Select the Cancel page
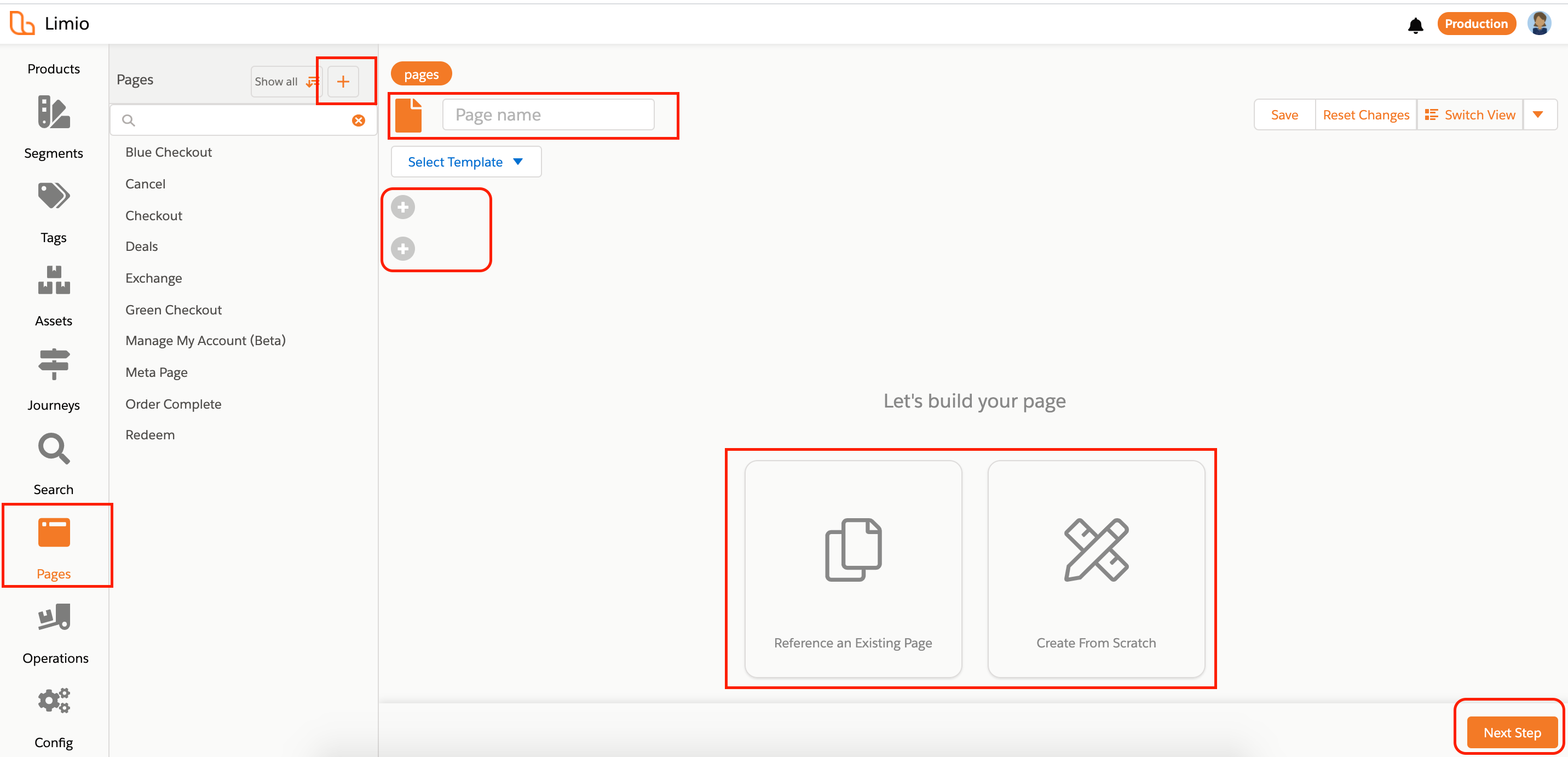Image resolution: width=1568 pixels, height=757 pixels. click(146, 184)
